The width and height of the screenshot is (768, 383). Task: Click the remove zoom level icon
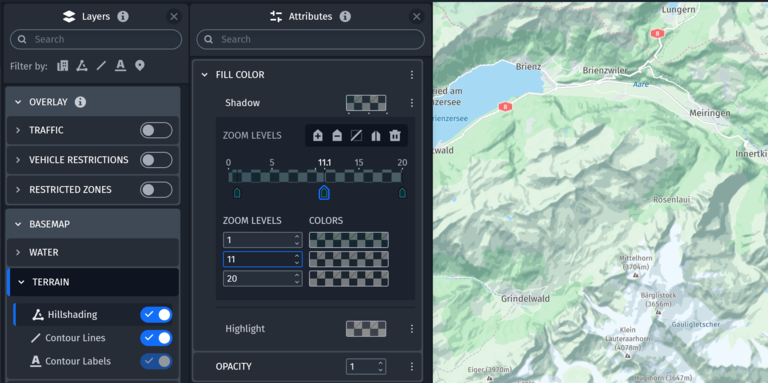click(337, 136)
